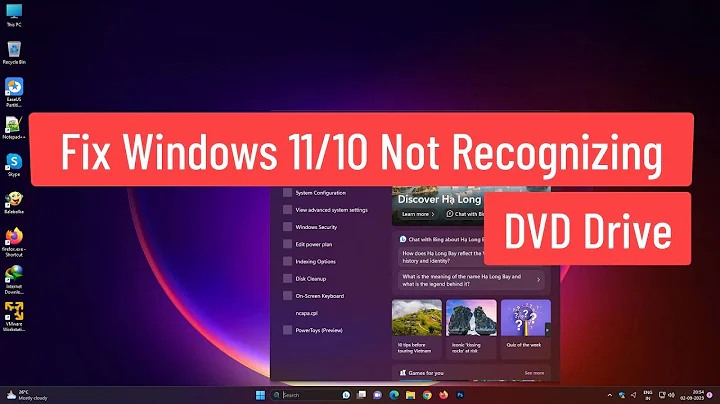Click Learn more on Ha Long banner
720x404 pixels.
(418, 214)
